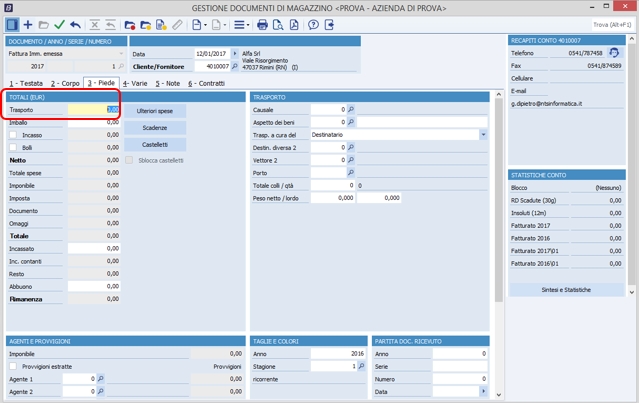Click the printer icon in toolbar
Screen dimensions: 639x403
[262, 24]
